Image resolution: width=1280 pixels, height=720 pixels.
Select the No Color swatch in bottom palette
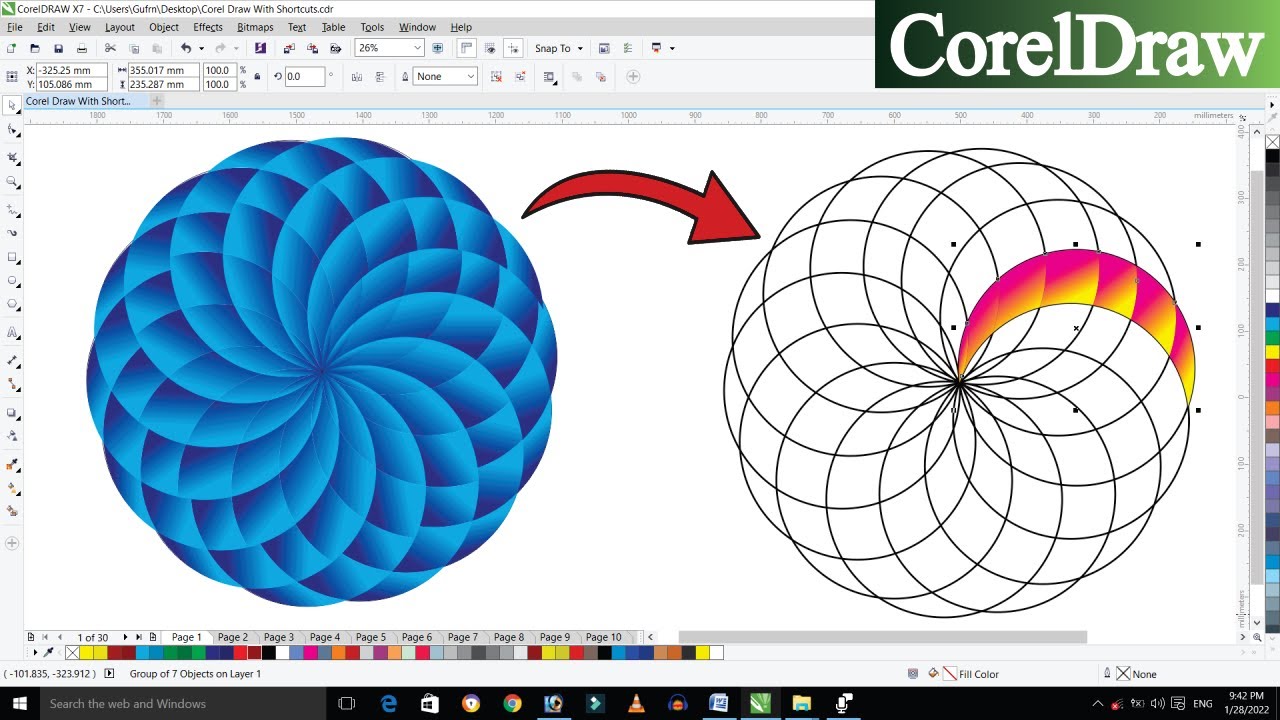[72, 653]
